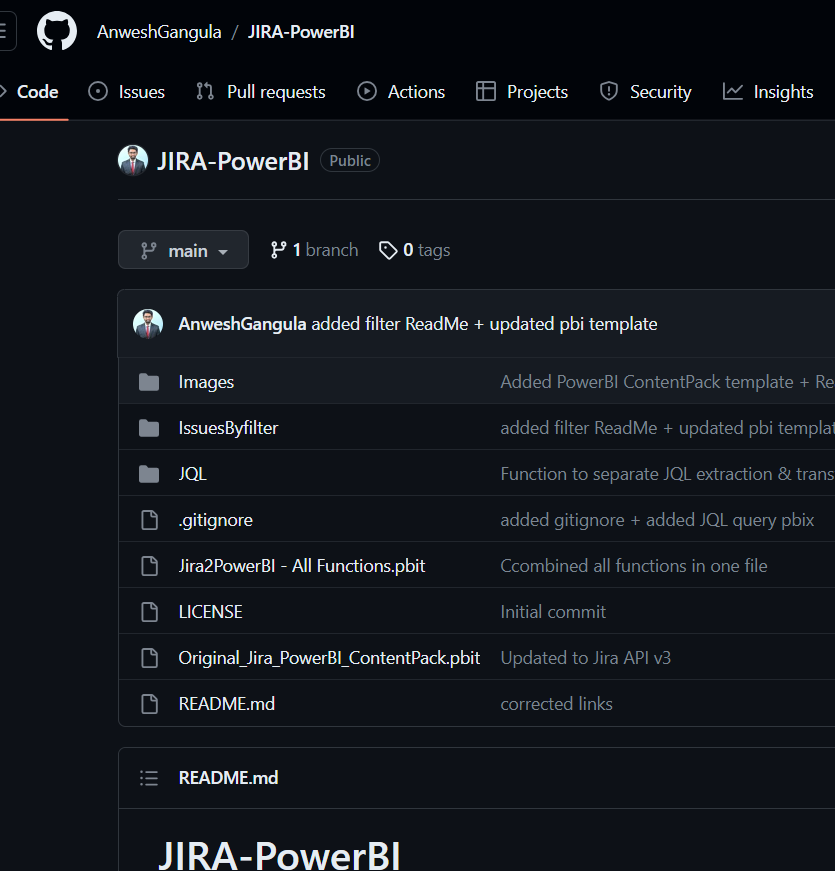This screenshot has width=835, height=871.
Task: Click the GitHub Octocat logo
Action: (x=57, y=31)
